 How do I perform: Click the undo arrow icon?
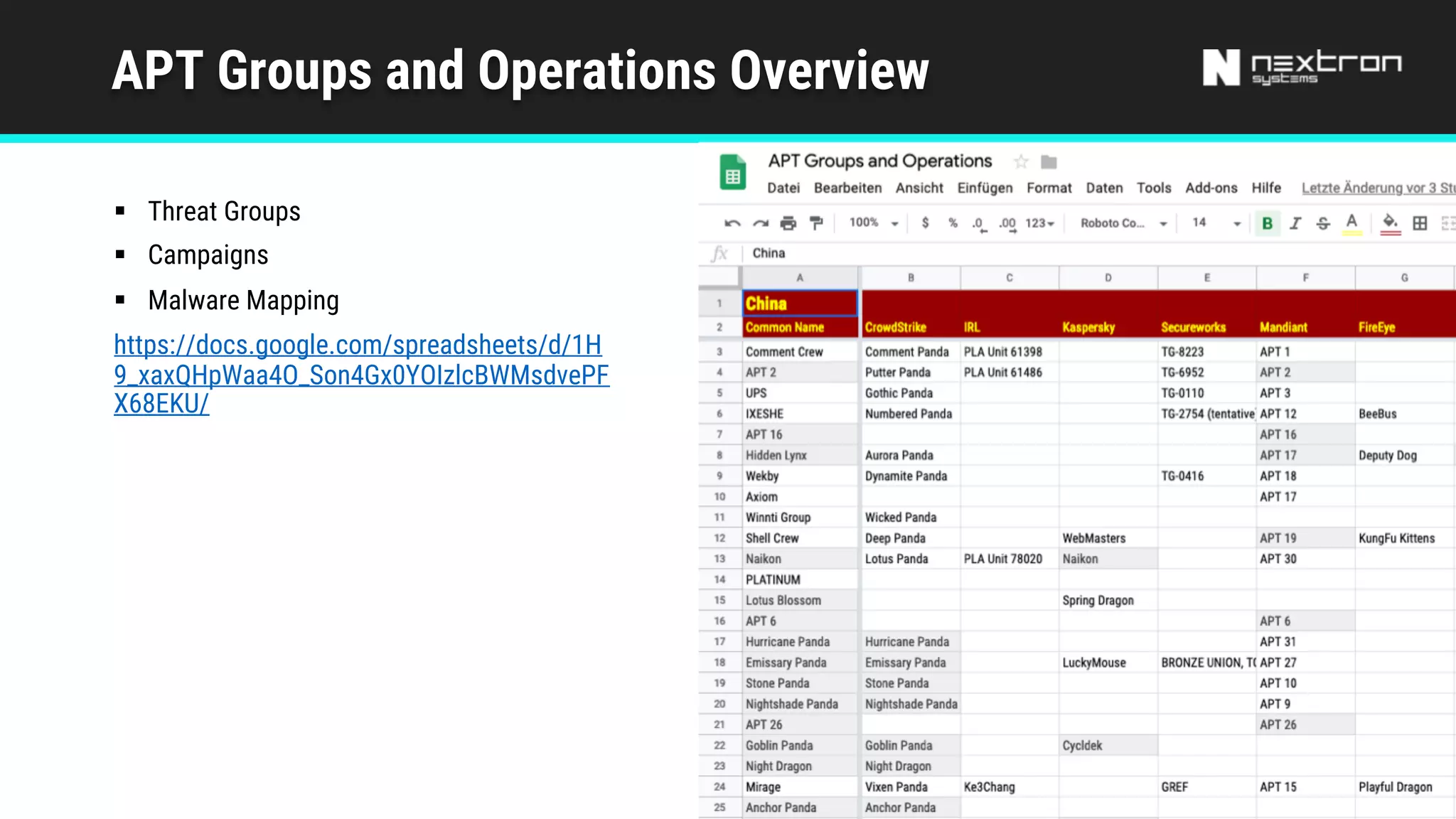pyautogui.click(x=732, y=223)
